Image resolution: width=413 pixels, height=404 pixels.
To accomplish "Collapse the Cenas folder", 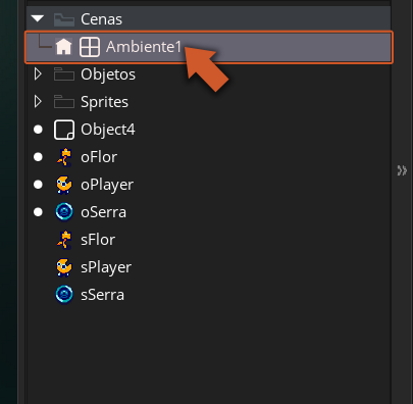I will click(38, 18).
